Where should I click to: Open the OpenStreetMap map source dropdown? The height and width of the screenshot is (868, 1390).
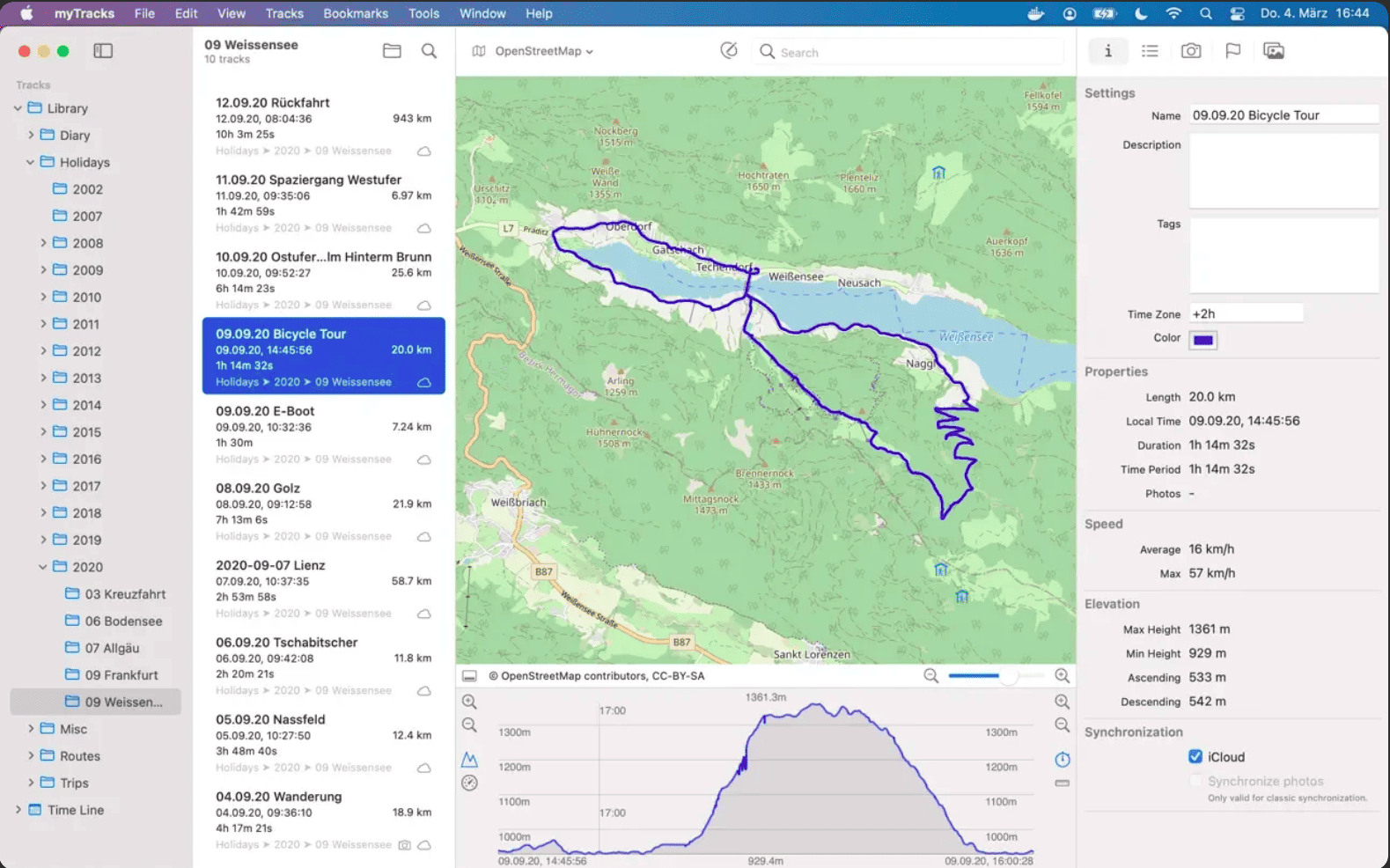pyautogui.click(x=533, y=51)
